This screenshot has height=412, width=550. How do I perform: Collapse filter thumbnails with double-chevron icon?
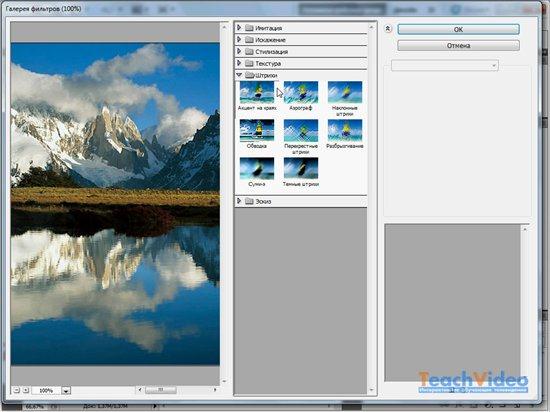(388, 29)
